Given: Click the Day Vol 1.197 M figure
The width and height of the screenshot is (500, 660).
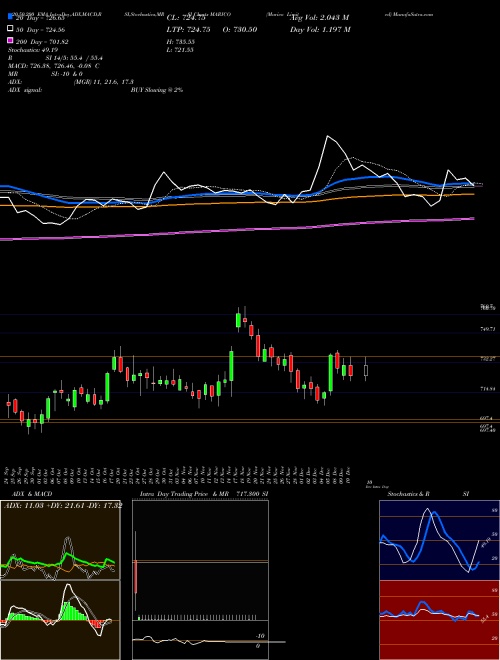Looking at the screenshot, I should 320,29.
